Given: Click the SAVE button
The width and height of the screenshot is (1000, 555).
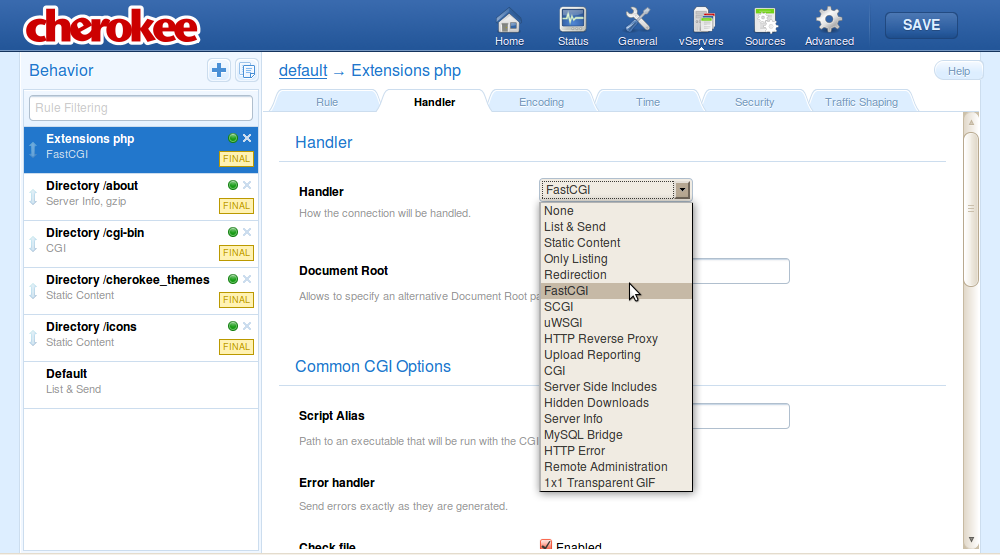Looking at the screenshot, I should pos(921,25).
